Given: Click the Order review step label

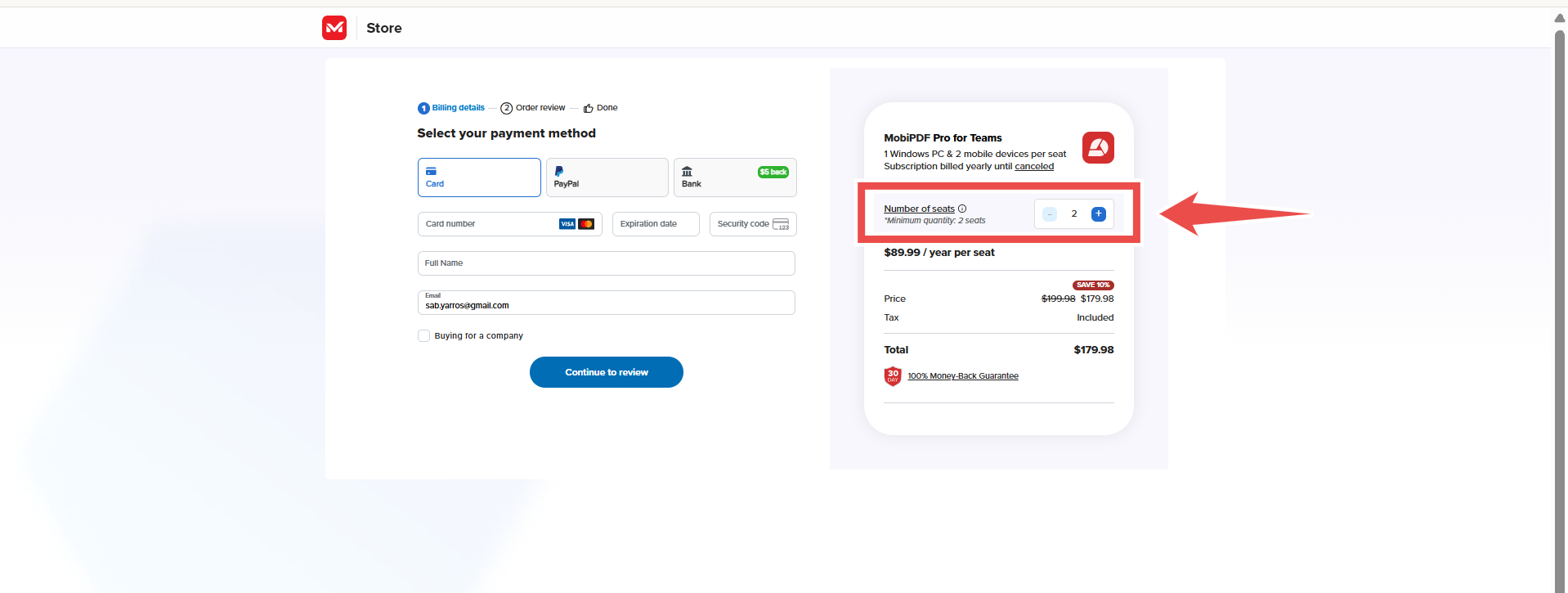Looking at the screenshot, I should (x=540, y=108).
